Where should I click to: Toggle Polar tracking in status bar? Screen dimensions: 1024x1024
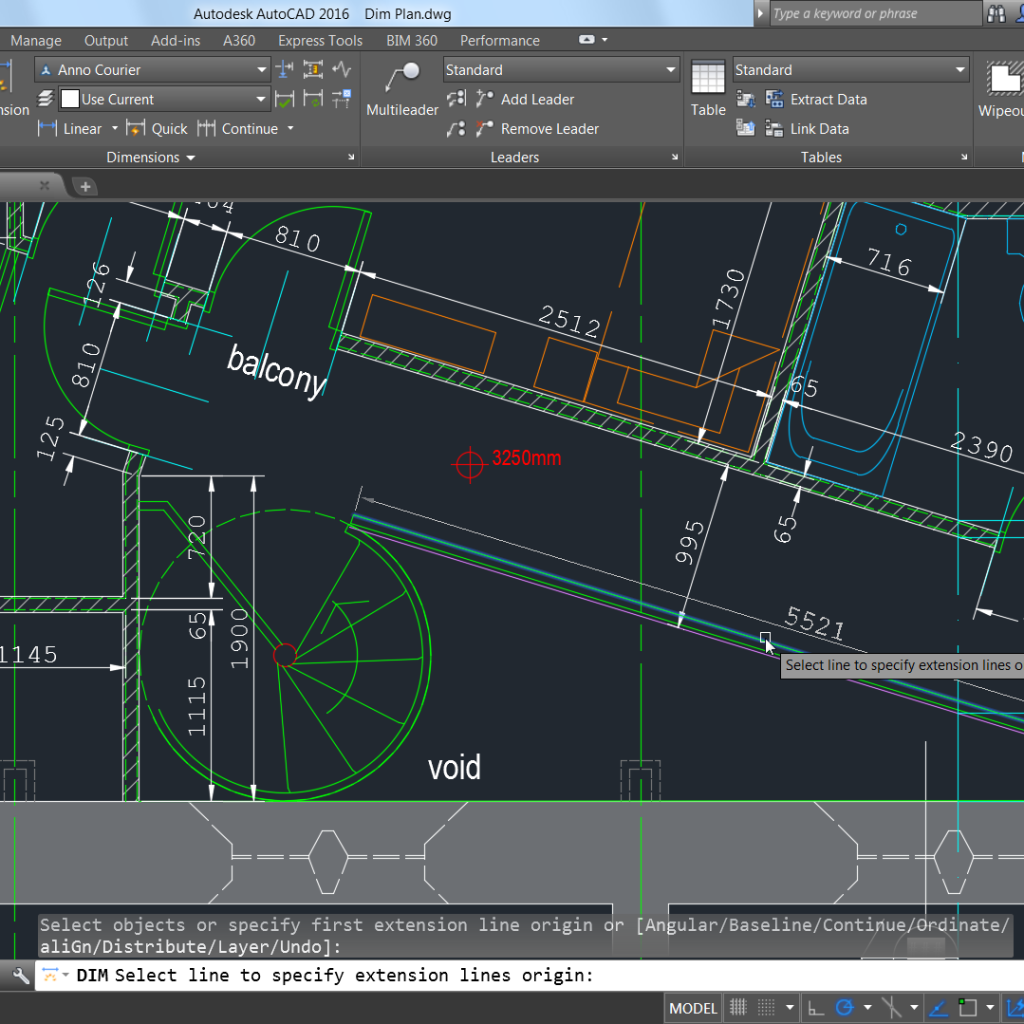tap(845, 1008)
